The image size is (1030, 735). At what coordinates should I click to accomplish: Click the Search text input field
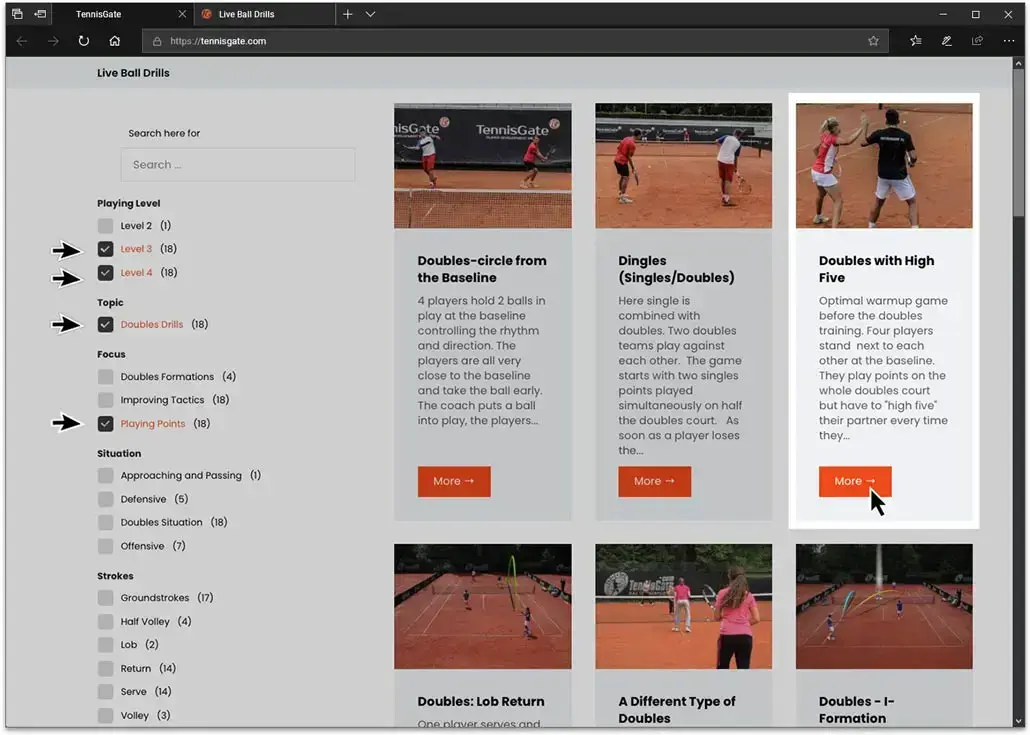click(238, 165)
